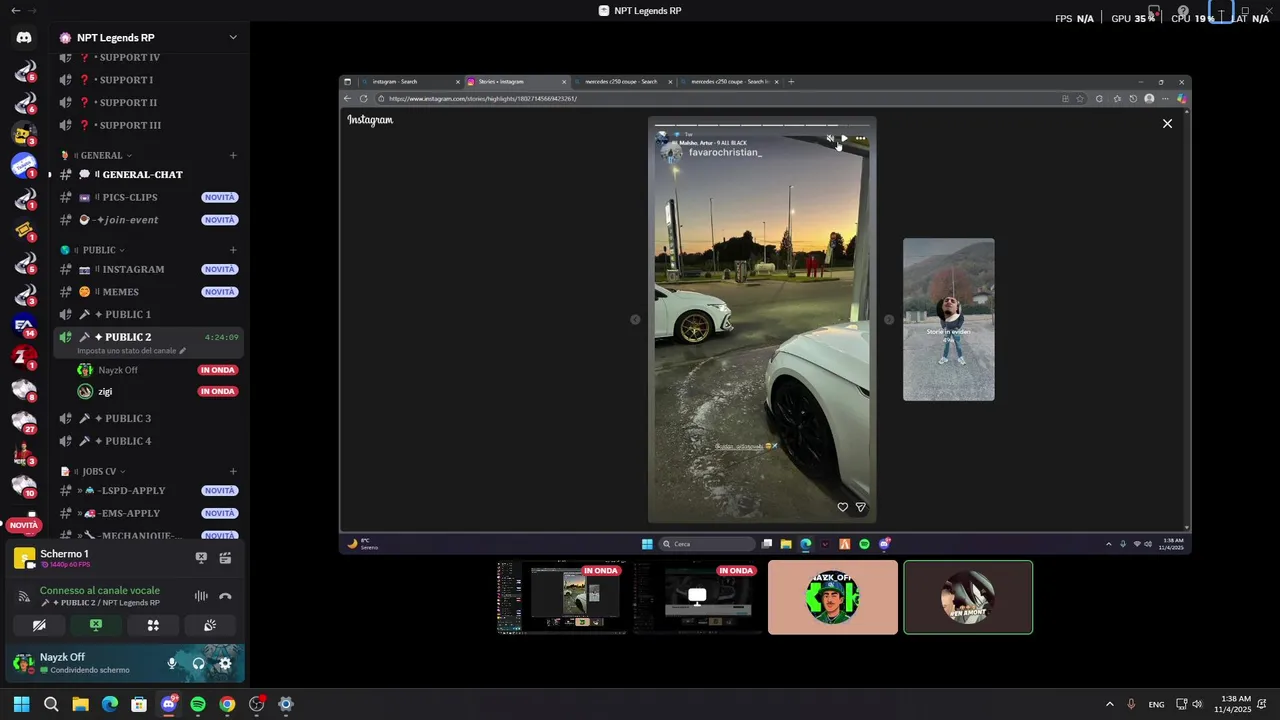Join SUPPORT III voice channel
This screenshot has height=720, width=1280.
148,126
